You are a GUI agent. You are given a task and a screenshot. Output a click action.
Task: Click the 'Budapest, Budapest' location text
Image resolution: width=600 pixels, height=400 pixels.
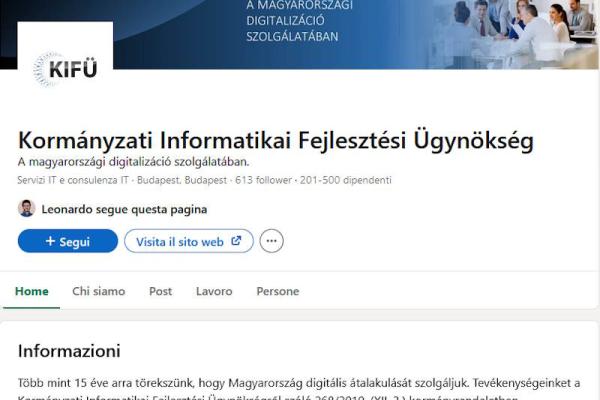(182, 180)
